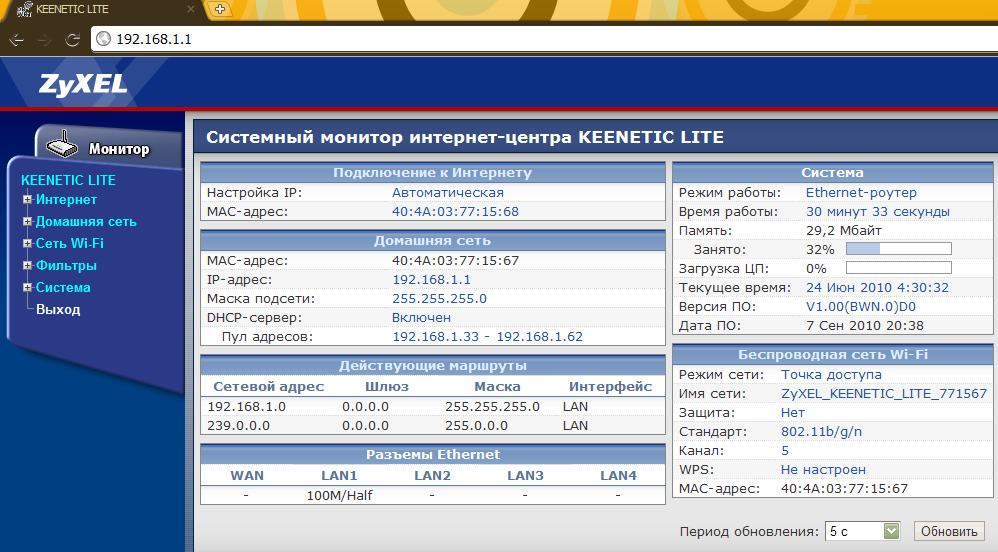Click the home network MAC 40:4A:03:77:15:67
998x552 pixels.
click(x=455, y=260)
